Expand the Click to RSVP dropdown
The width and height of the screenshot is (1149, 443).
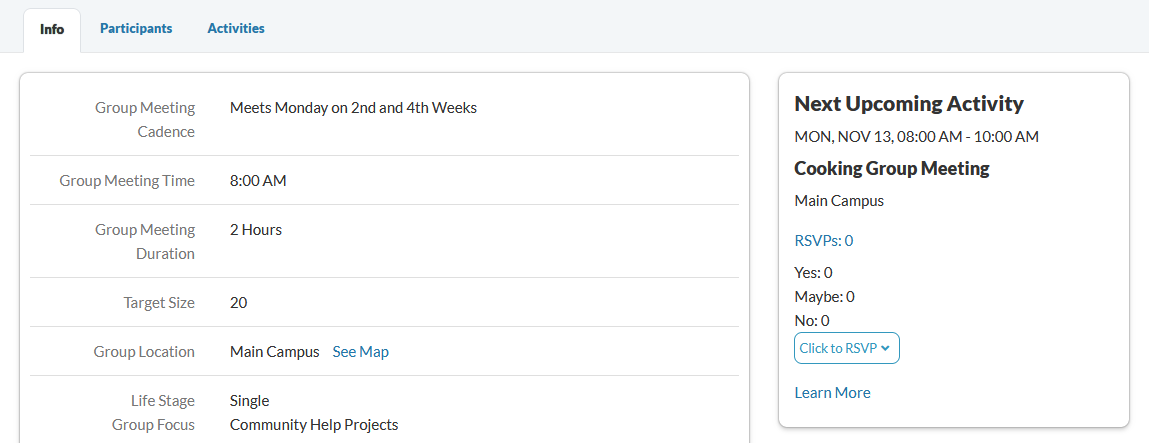click(846, 348)
